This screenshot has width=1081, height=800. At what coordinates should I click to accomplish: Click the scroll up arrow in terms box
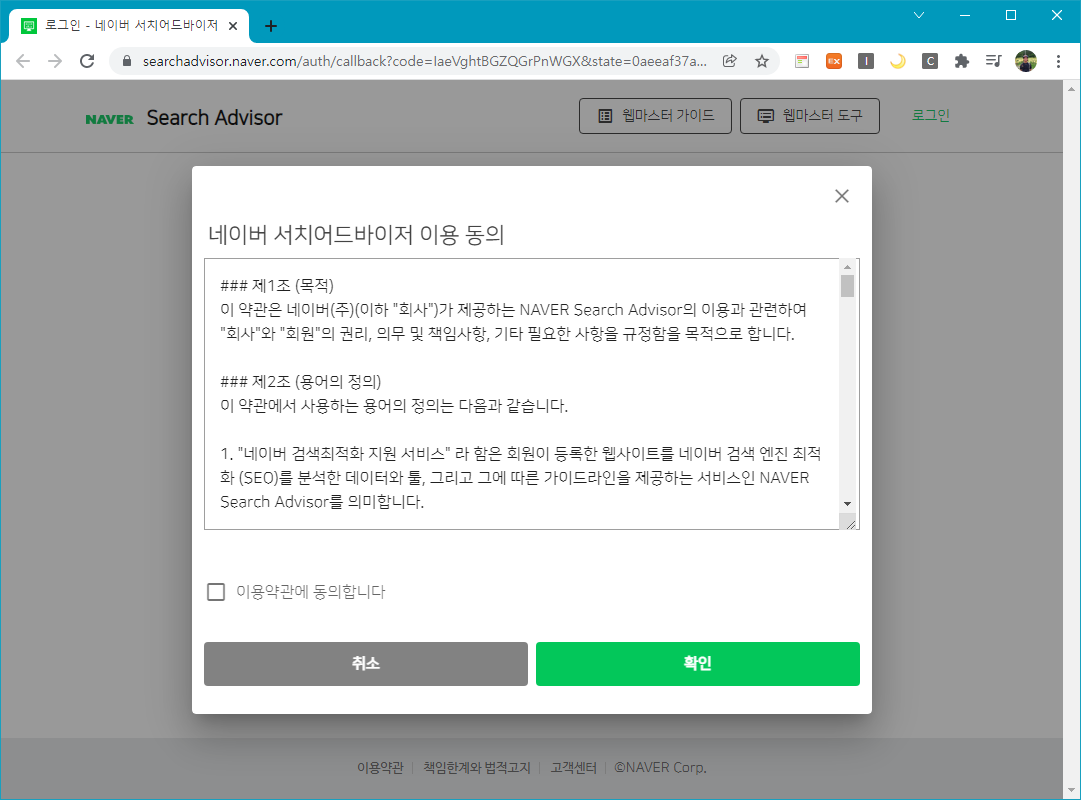click(x=847, y=267)
